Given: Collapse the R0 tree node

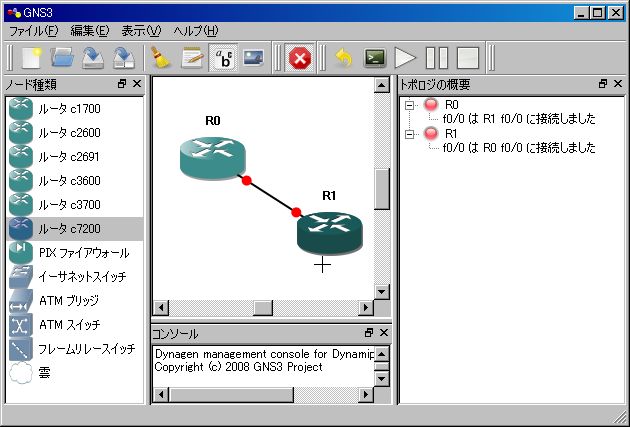Looking at the screenshot, I should [x=409, y=105].
